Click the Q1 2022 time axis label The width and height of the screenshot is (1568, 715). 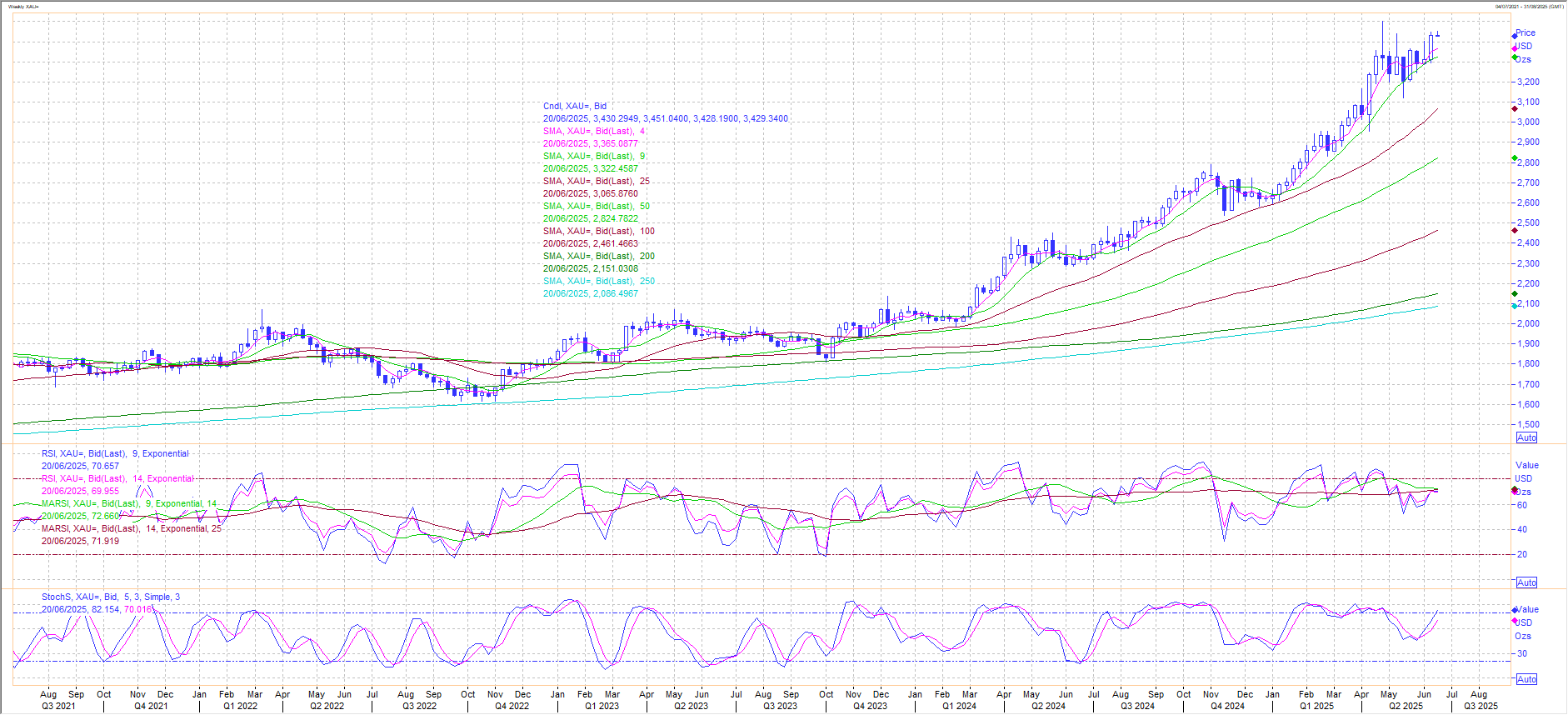click(240, 706)
